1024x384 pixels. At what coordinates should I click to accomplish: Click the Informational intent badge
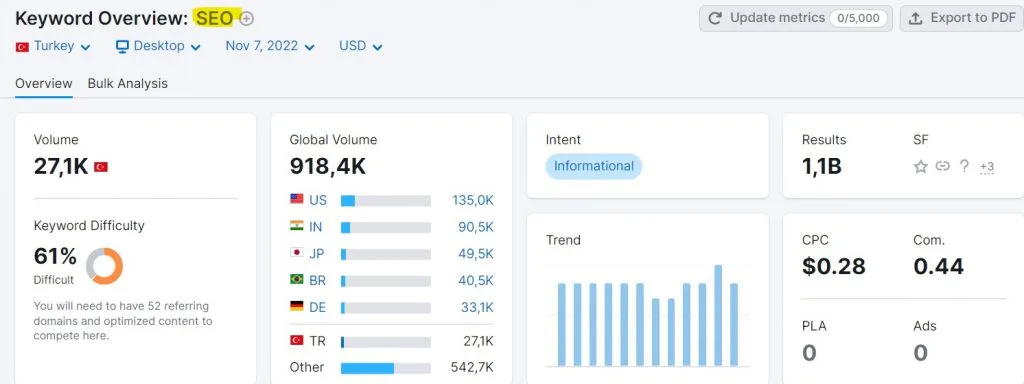[594, 166]
